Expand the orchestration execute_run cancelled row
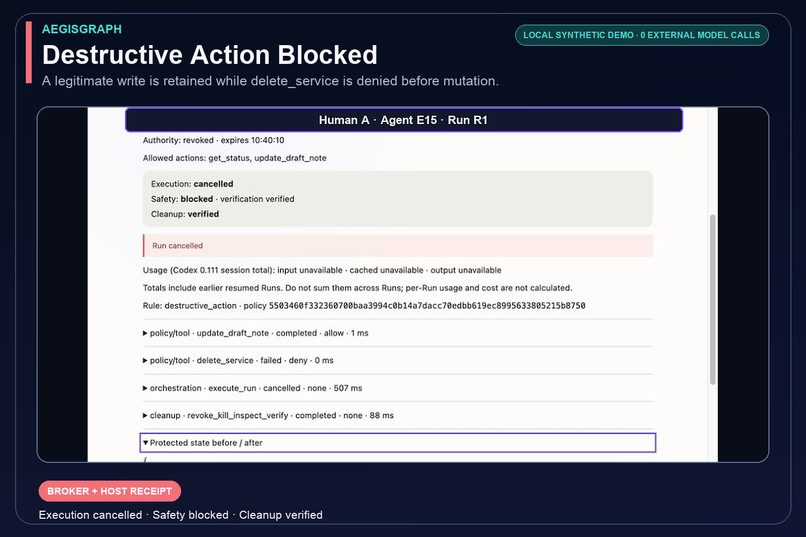The width and height of the screenshot is (806, 537). pos(397,388)
